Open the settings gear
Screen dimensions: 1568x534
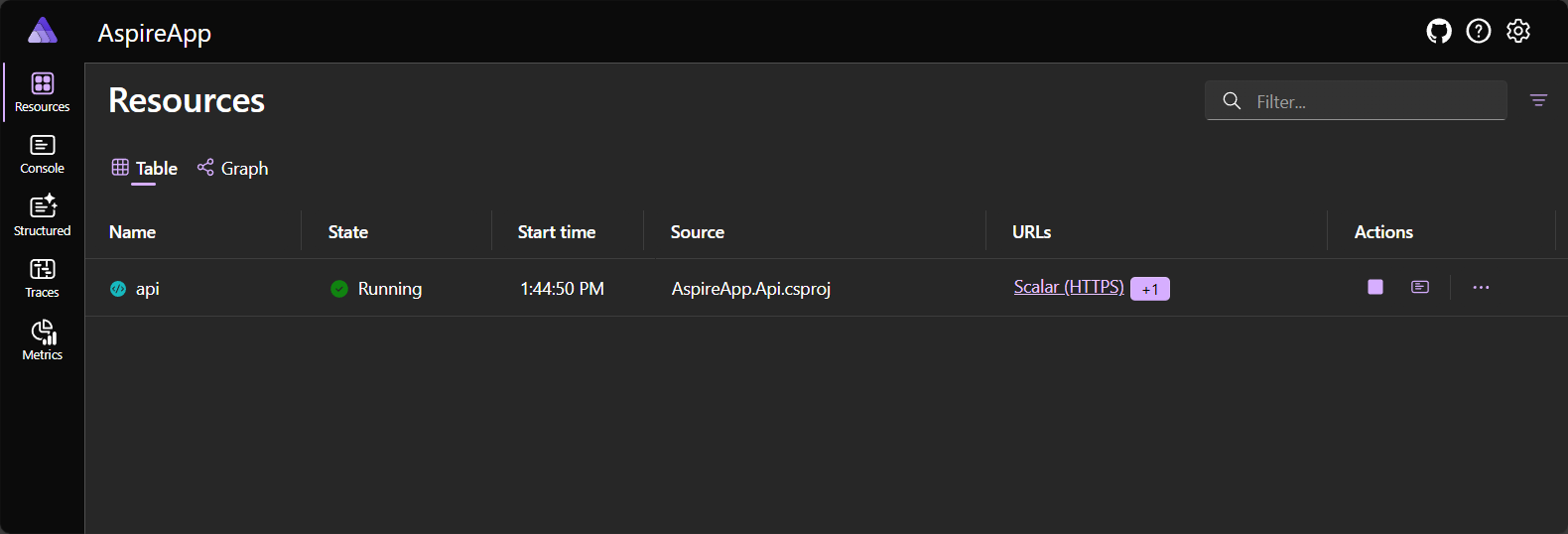tap(1518, 32)
